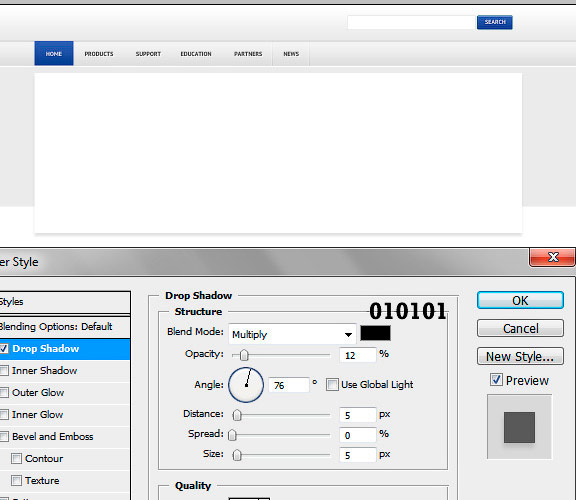This screenshot has width=576, height=500.
Task: Enable the Inner Glow checkbox
Action: coord(4,414)
